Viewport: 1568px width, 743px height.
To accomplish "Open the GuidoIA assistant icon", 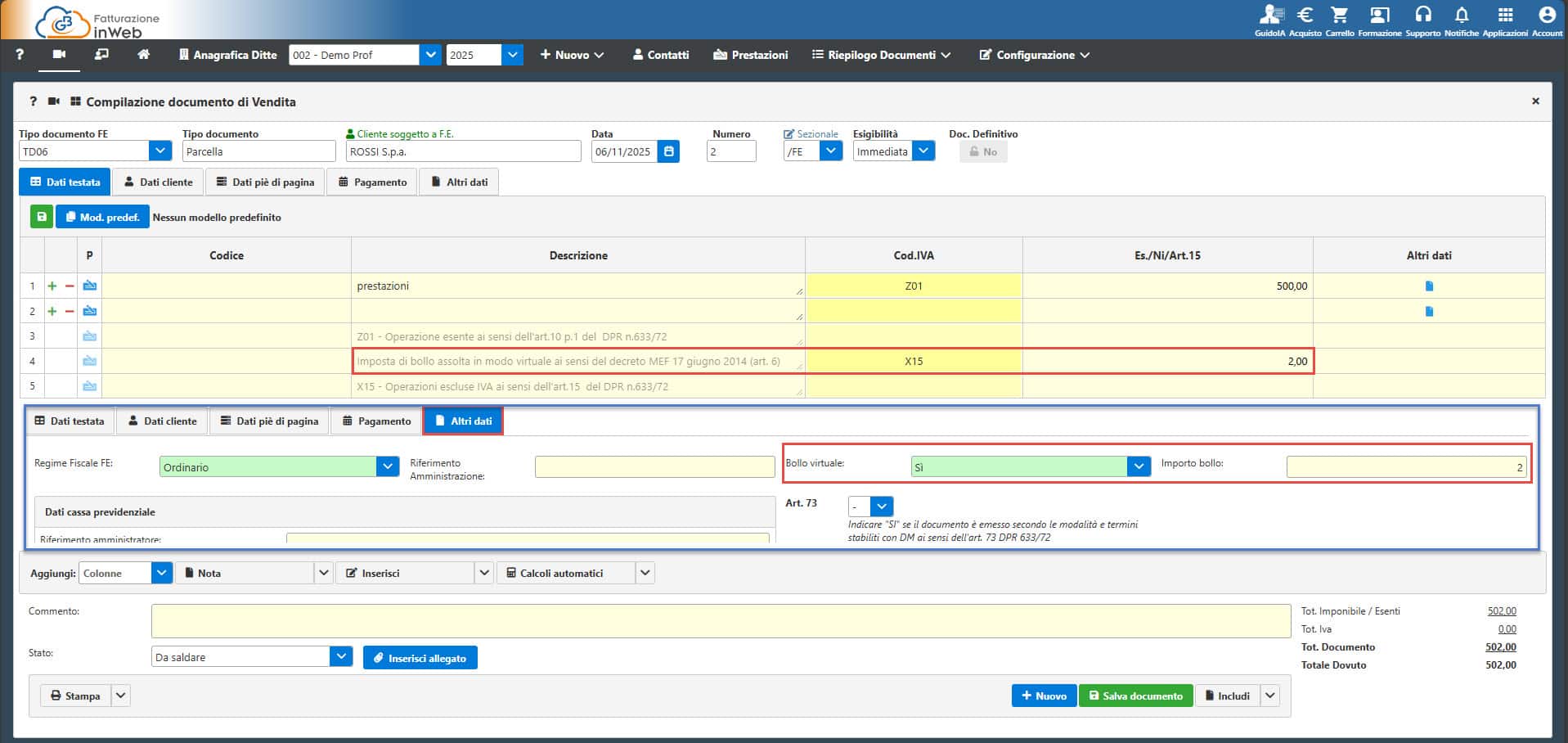I will tap(1269, 16).
